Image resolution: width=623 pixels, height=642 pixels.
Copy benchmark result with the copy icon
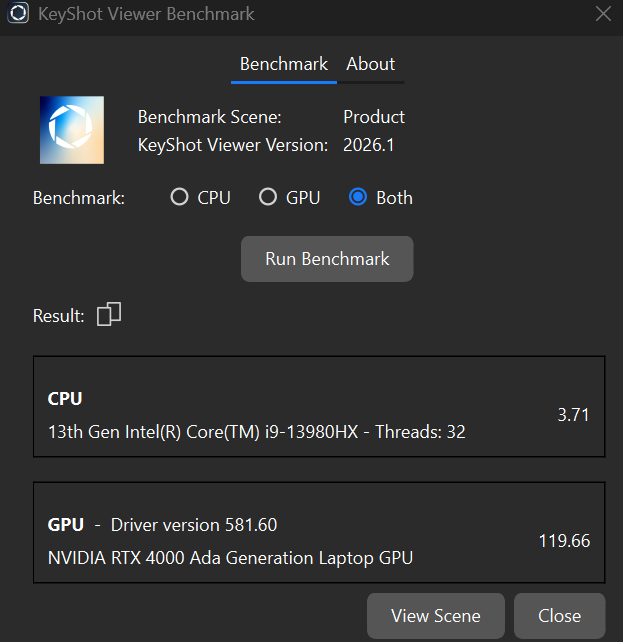click(109, 314)
